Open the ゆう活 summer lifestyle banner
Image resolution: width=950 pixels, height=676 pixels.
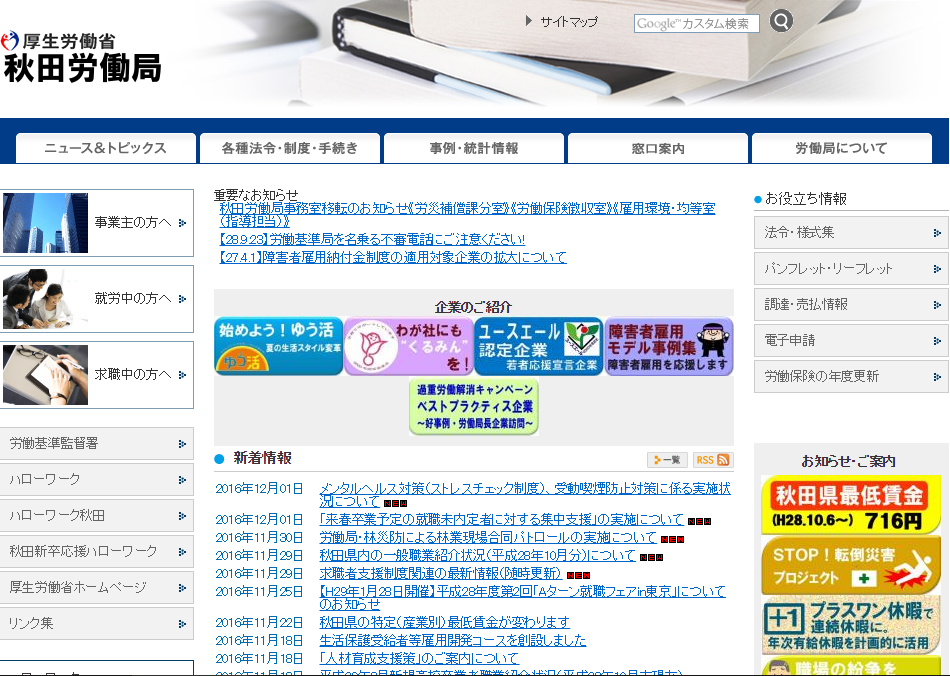279,347
